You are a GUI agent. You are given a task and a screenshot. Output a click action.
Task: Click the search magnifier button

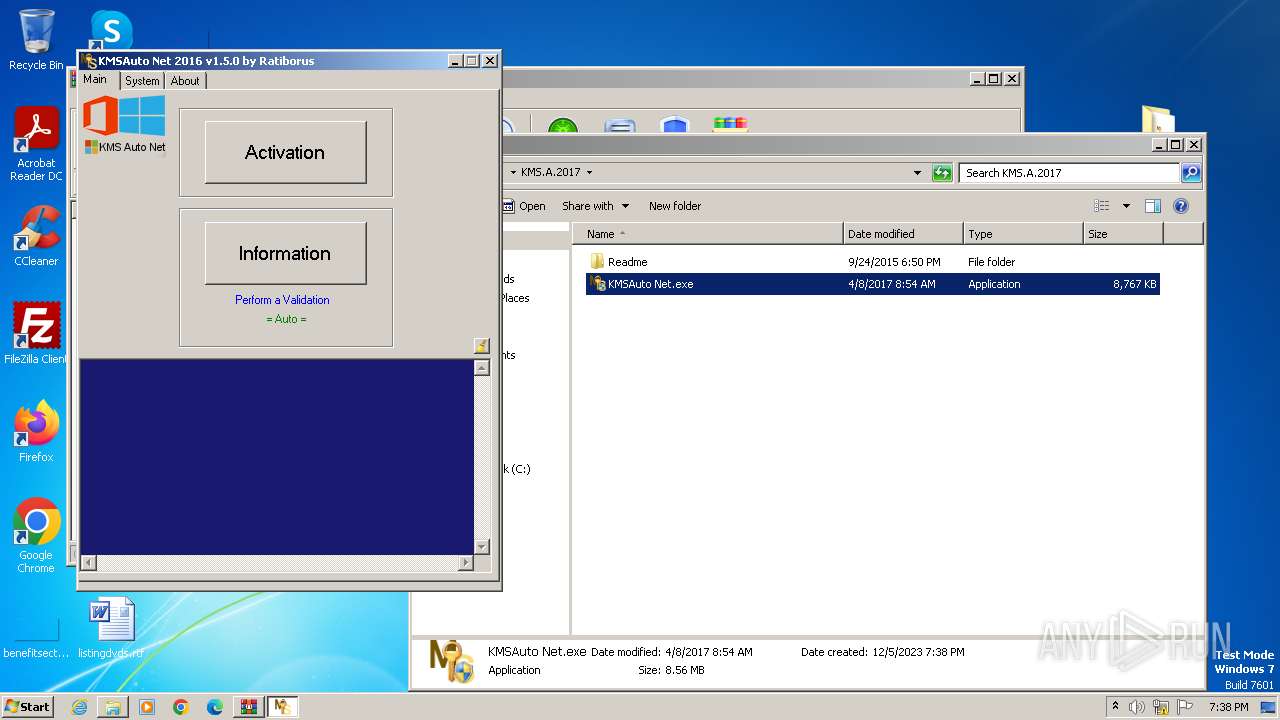point(1190,173)
